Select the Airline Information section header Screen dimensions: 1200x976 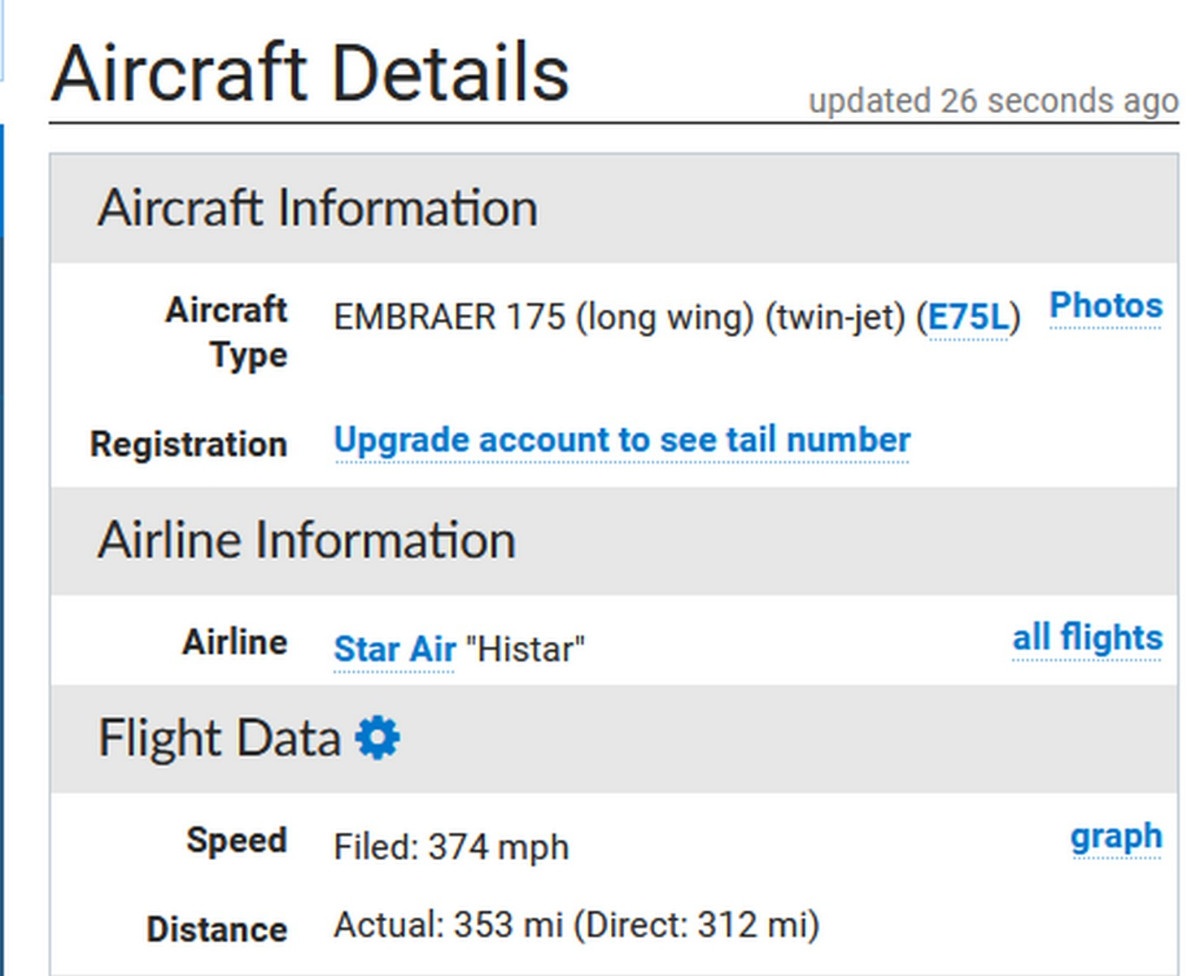pos(614,540)
